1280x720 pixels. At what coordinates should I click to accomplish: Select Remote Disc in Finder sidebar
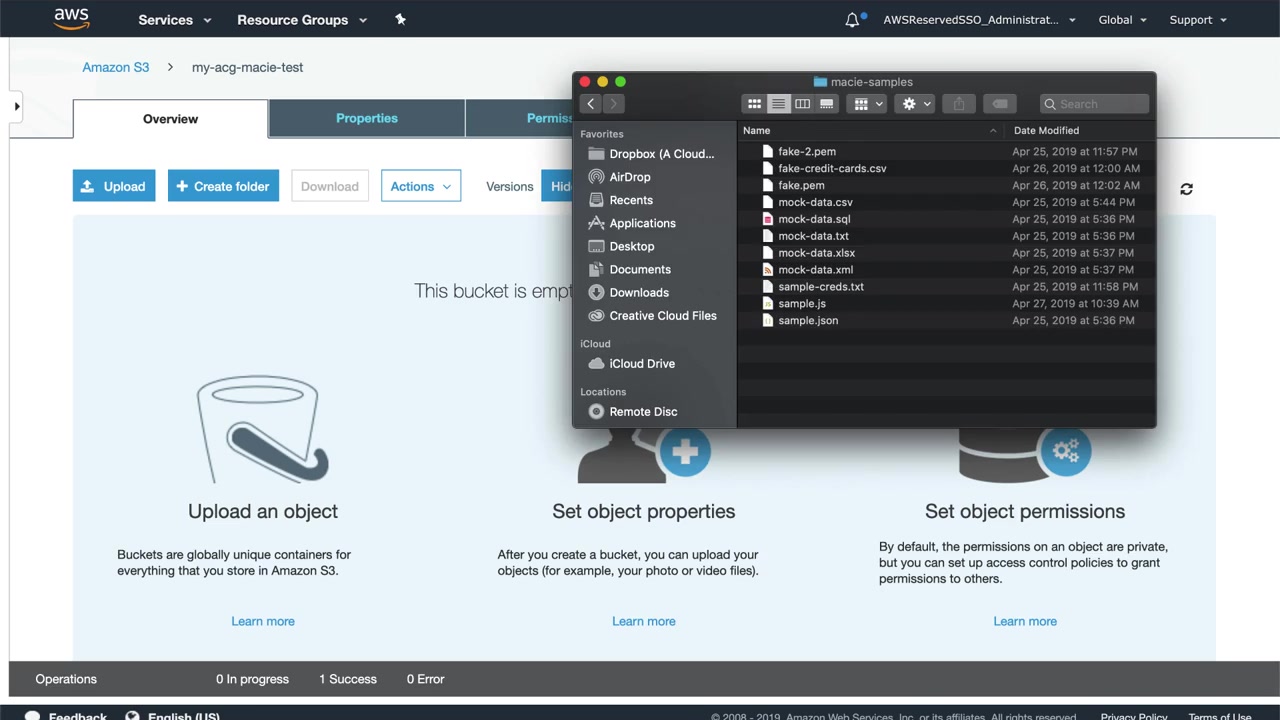pyautogui.click(x=633, y=412)
